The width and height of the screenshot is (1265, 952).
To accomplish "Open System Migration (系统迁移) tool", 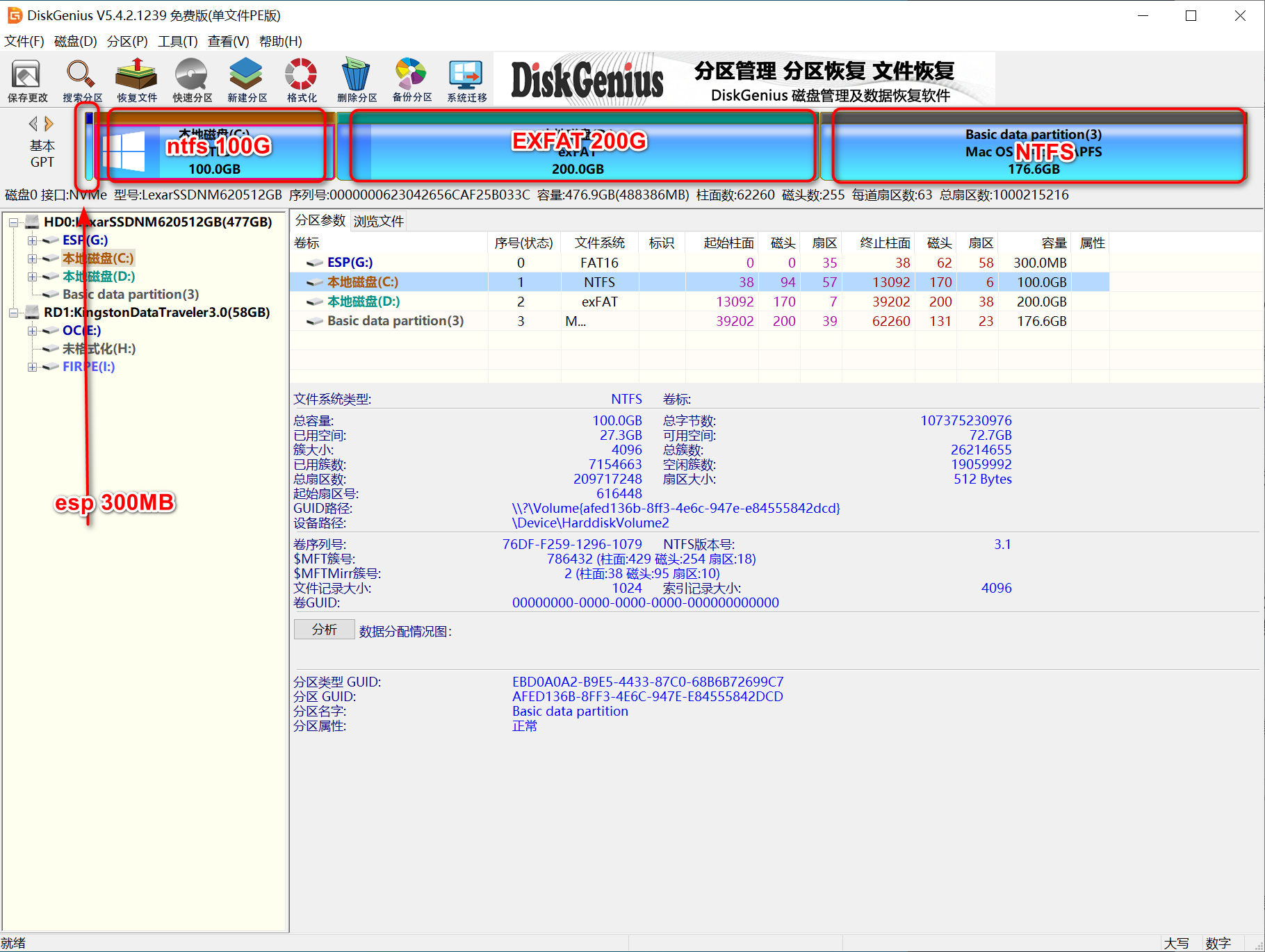I will click(466, 80).
